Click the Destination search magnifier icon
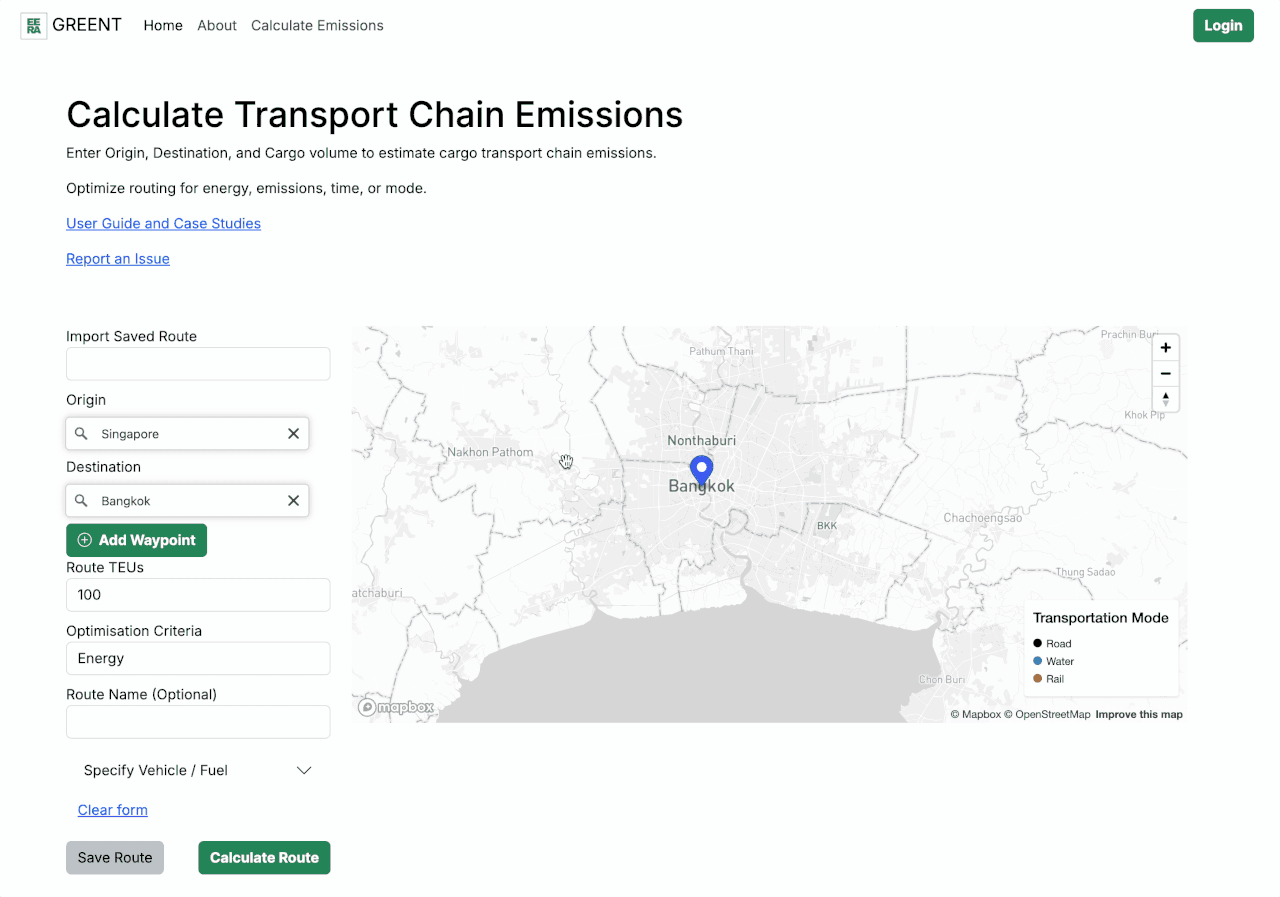This screenshot has height=897, width=1280. [82, 501]
